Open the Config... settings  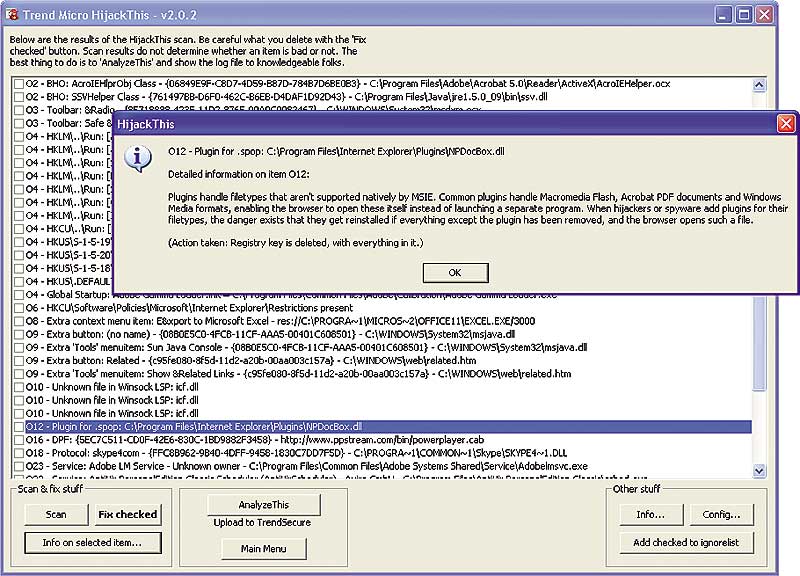point(721,515)
